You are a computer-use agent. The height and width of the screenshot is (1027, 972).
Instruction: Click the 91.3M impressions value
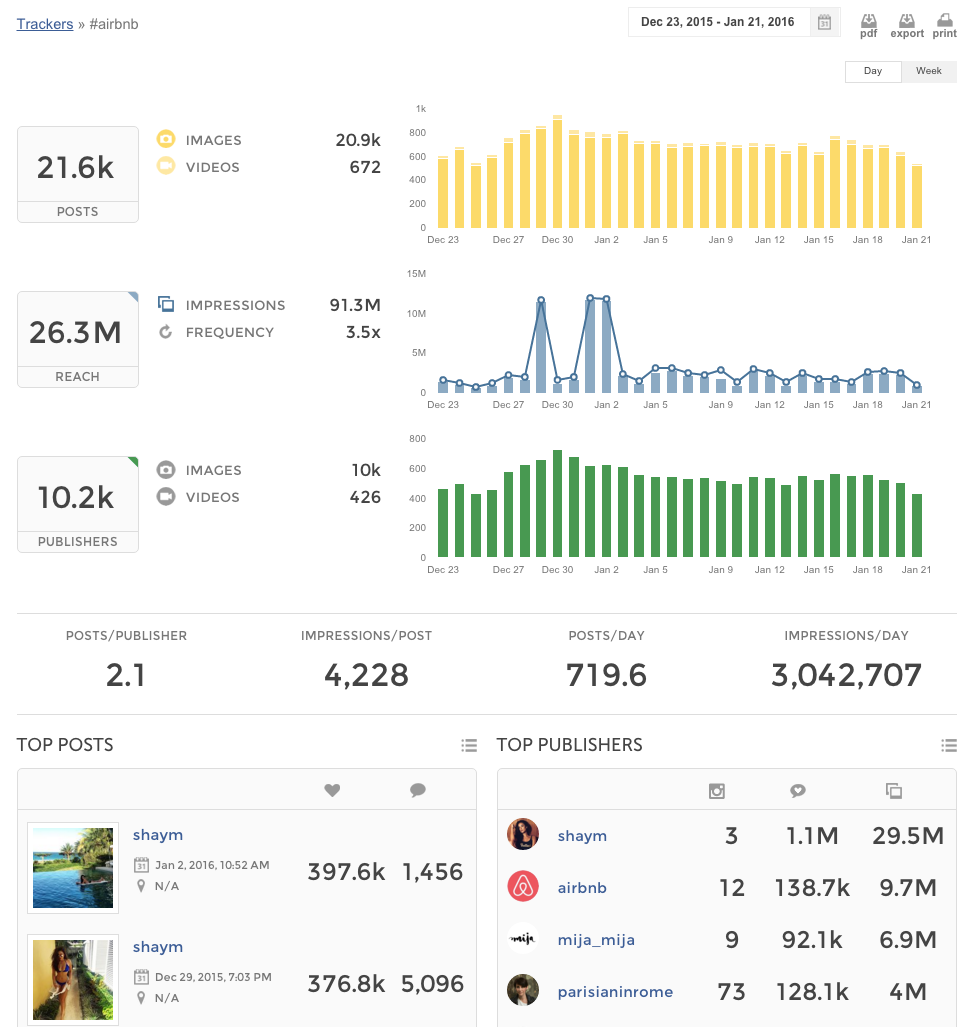(x=355, y=305)
